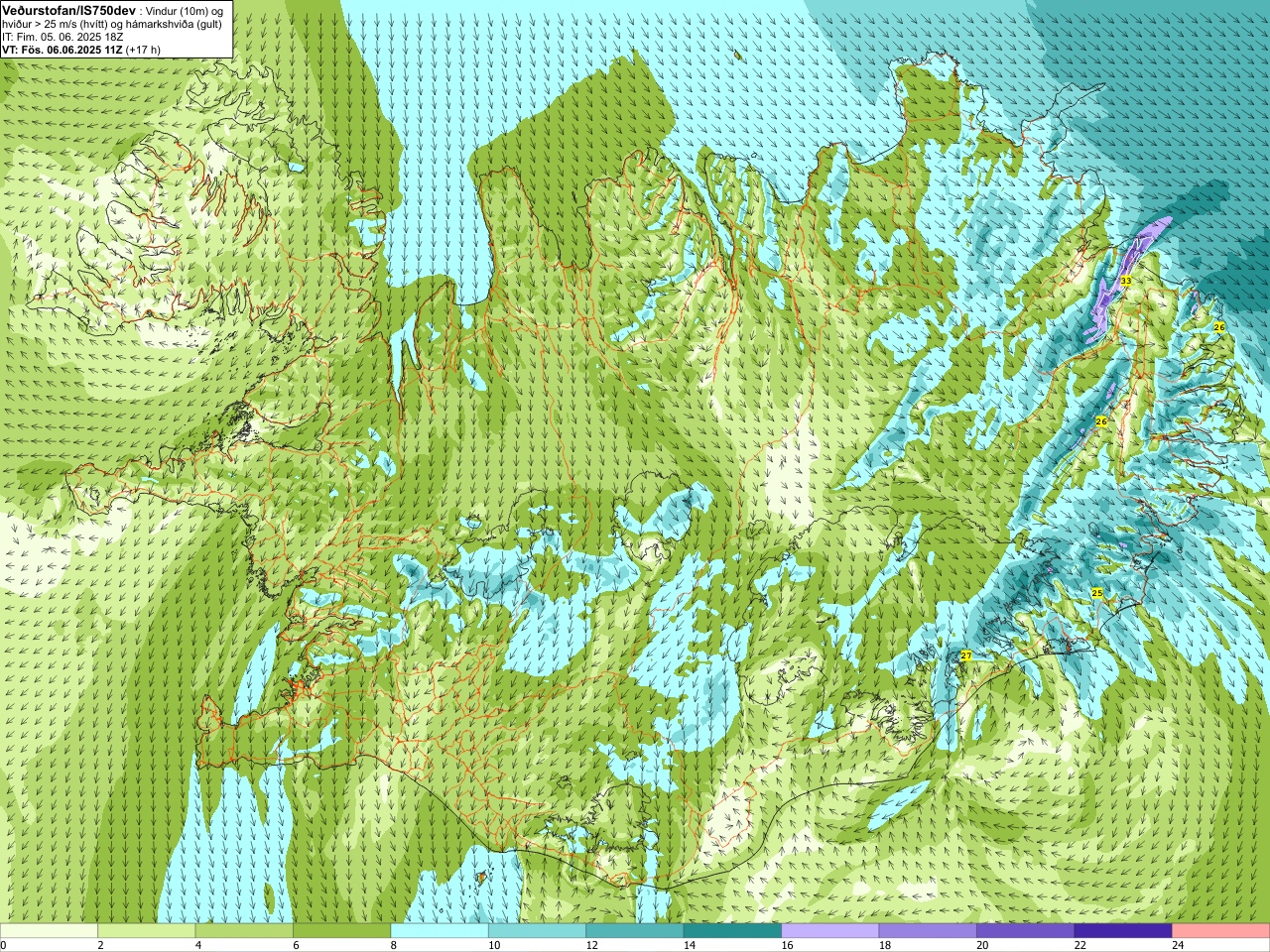Click the legend scale number 4

[x=198, y=945]
